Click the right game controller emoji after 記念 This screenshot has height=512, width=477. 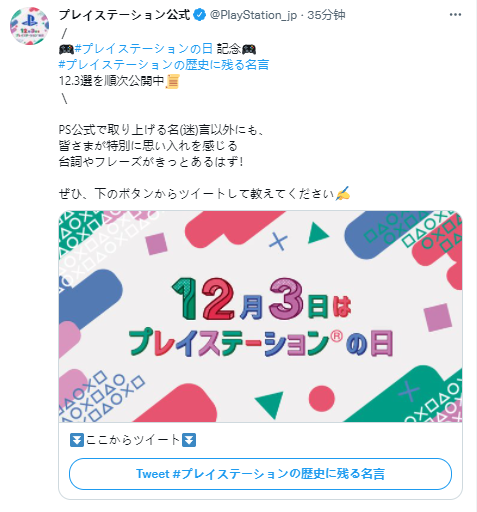[249, 49]
